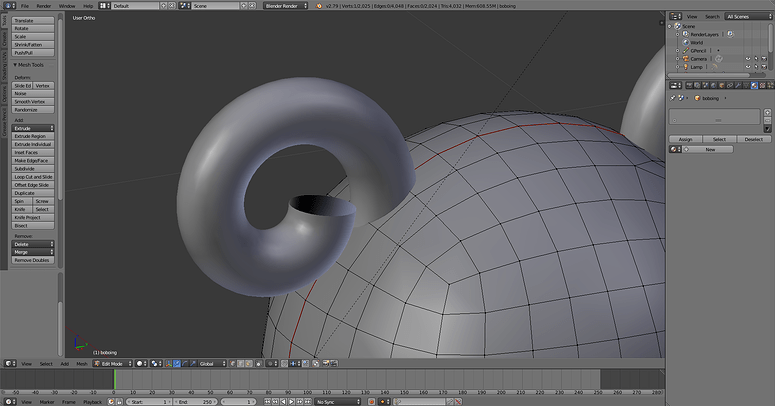Screen dimensions: 775x406
Task: Open the Render properties tab icon
Action: (x=689, y=86)
